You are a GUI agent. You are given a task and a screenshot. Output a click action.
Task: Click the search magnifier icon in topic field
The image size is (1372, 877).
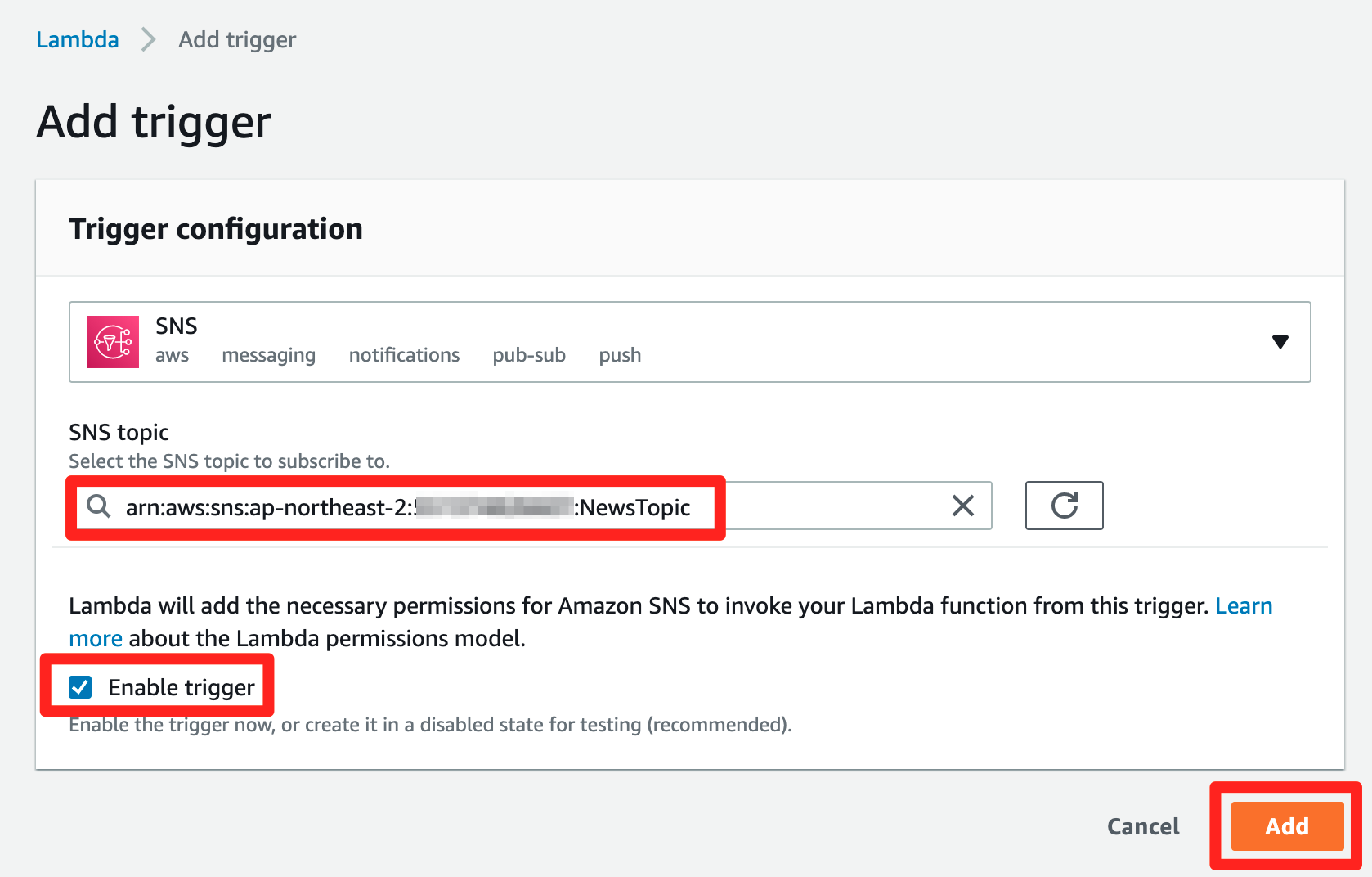tap(99, 506)
